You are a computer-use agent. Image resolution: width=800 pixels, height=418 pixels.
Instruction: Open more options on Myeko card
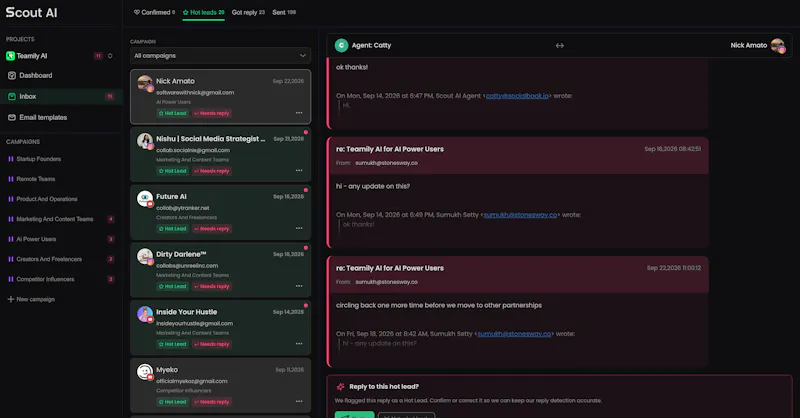299,401
